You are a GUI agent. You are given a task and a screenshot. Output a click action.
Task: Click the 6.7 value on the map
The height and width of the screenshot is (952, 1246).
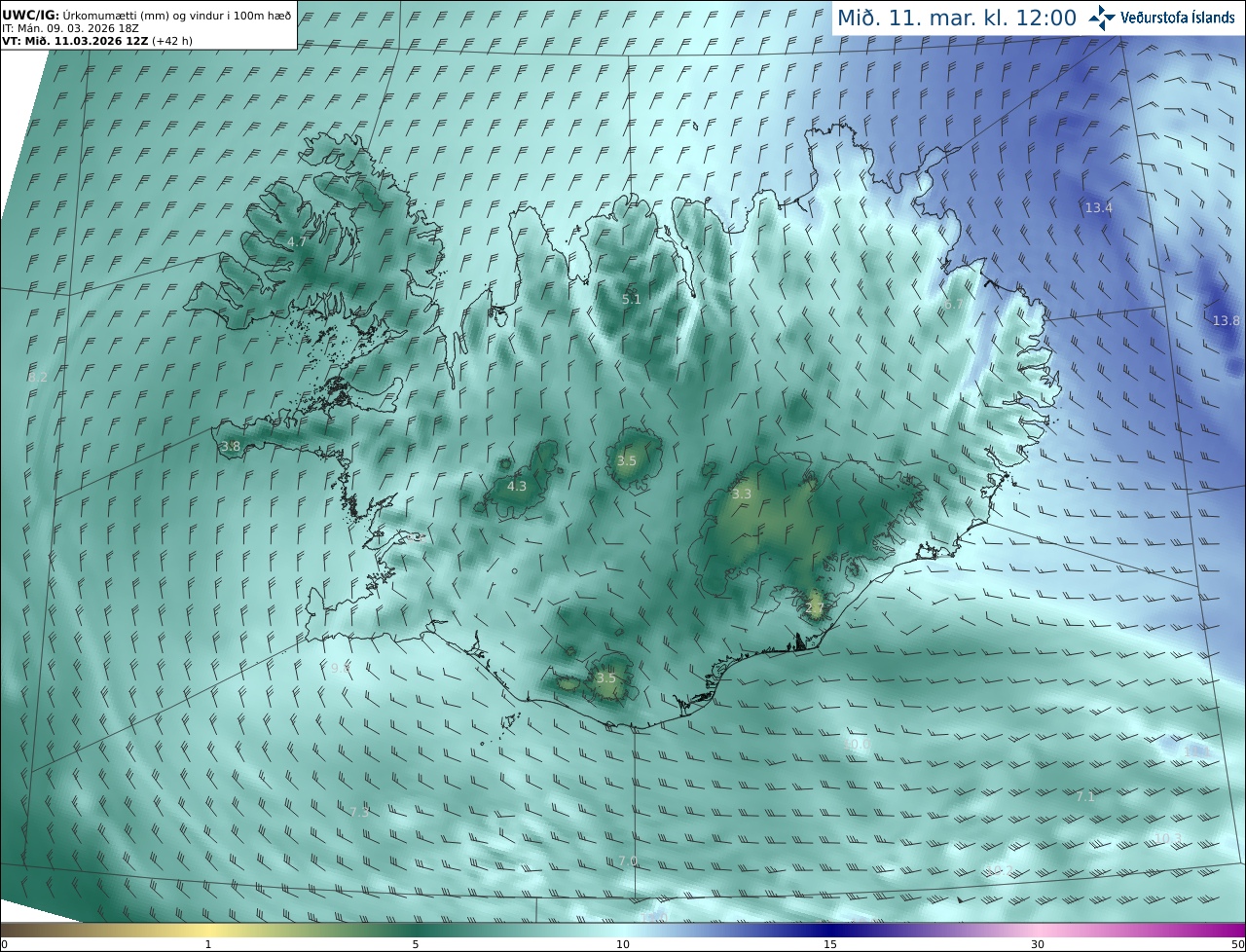click(955, 305)
